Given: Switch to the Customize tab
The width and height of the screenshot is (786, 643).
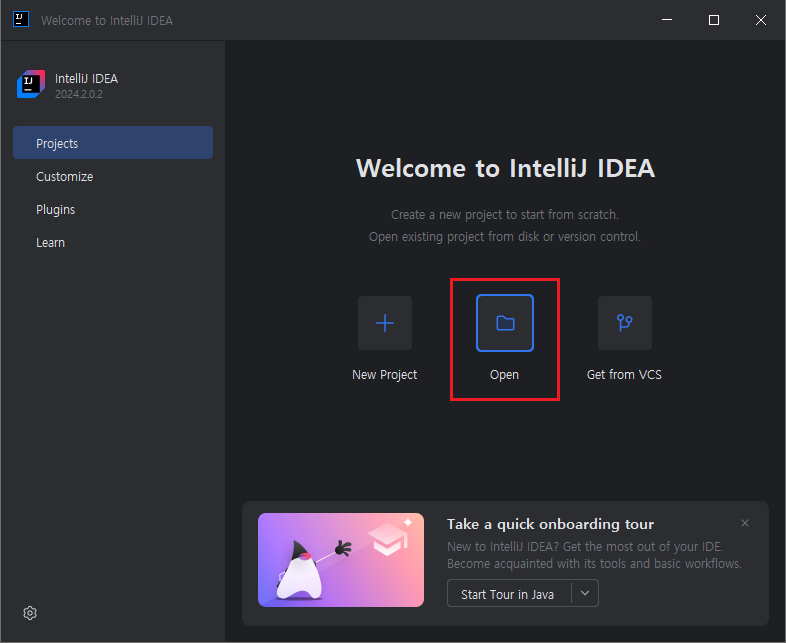Looking at the screenshot, I should (65, 177).
